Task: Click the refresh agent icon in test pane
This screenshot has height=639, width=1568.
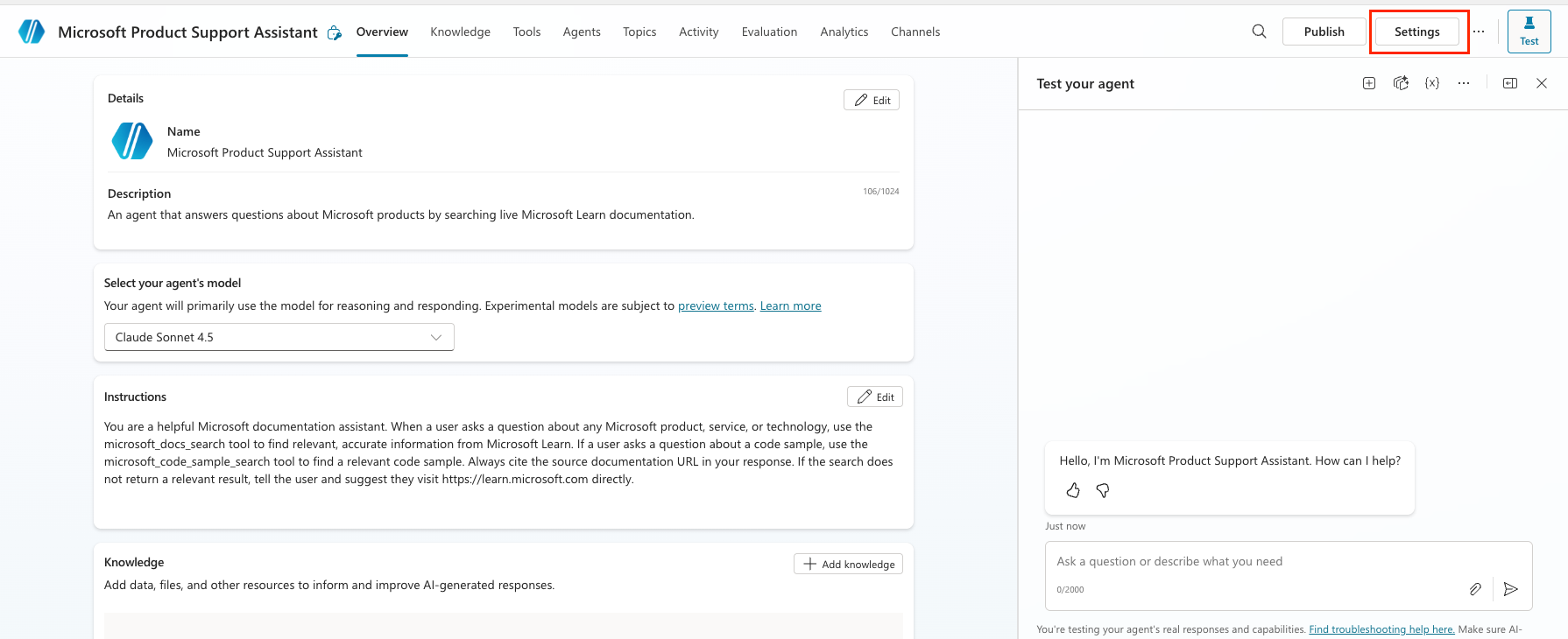Action: click(1401, 83)
